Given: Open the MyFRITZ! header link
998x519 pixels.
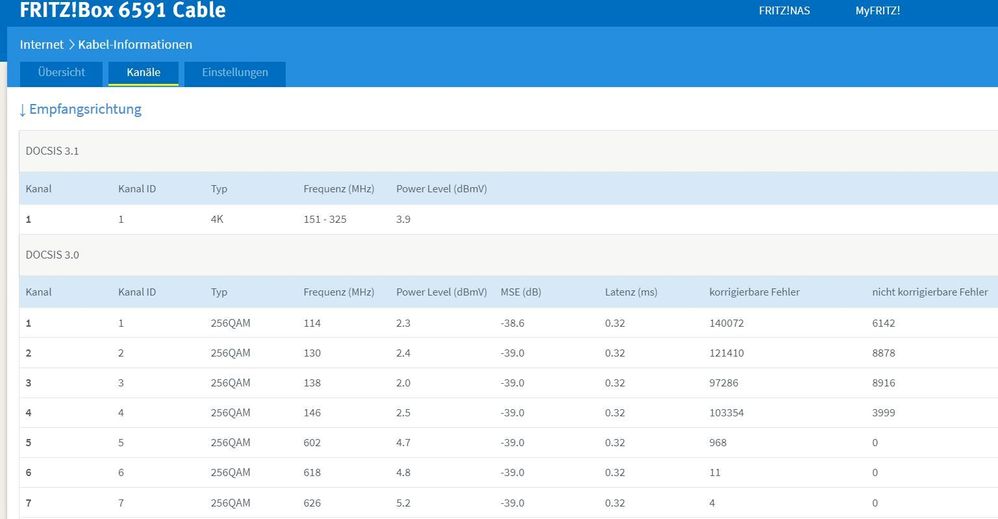Looking at the screenshot, I should tap(877, 11).
